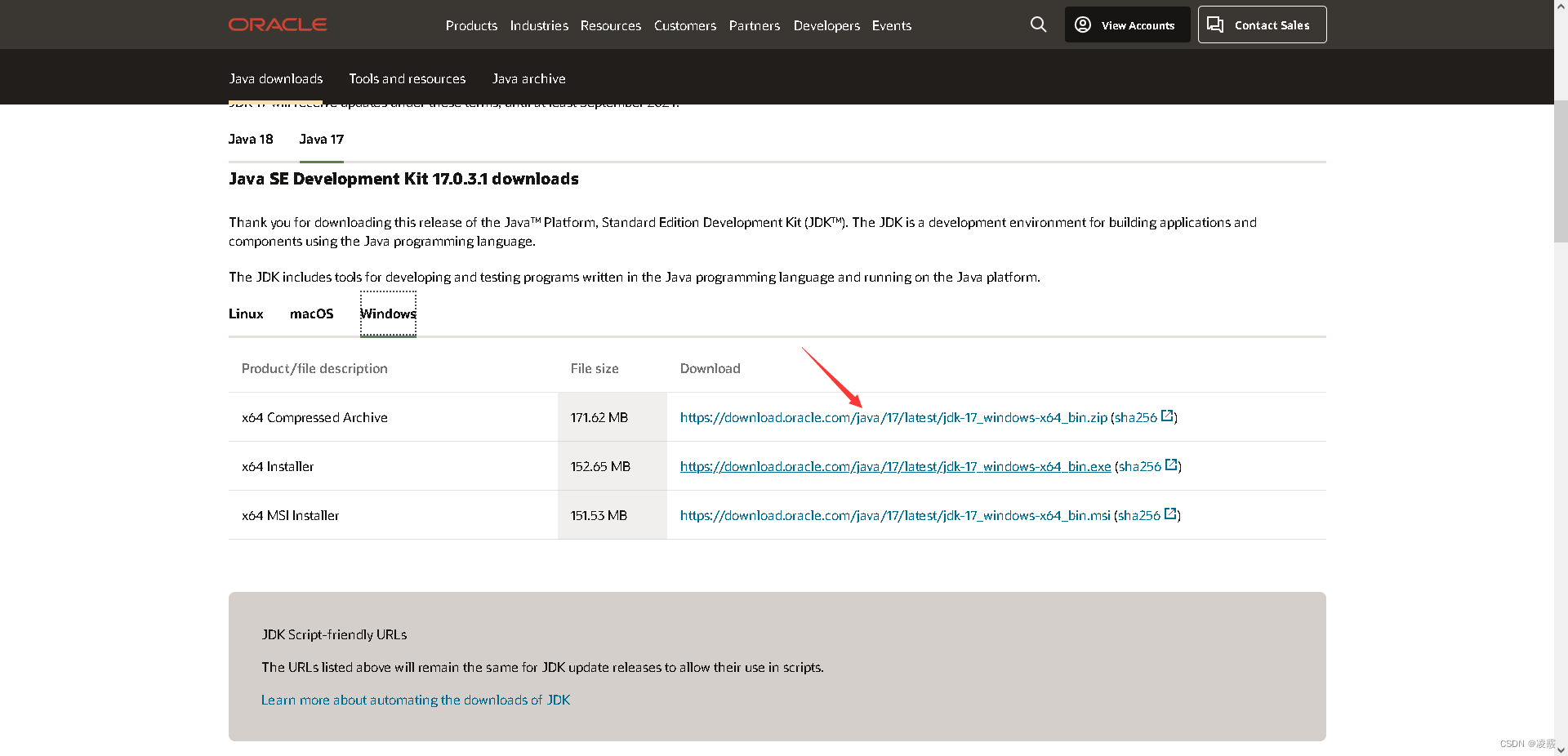Viewport: 1568px width, 756px height.
Task: Open sha256 link for msi installer
Action: pos(1139,515)
